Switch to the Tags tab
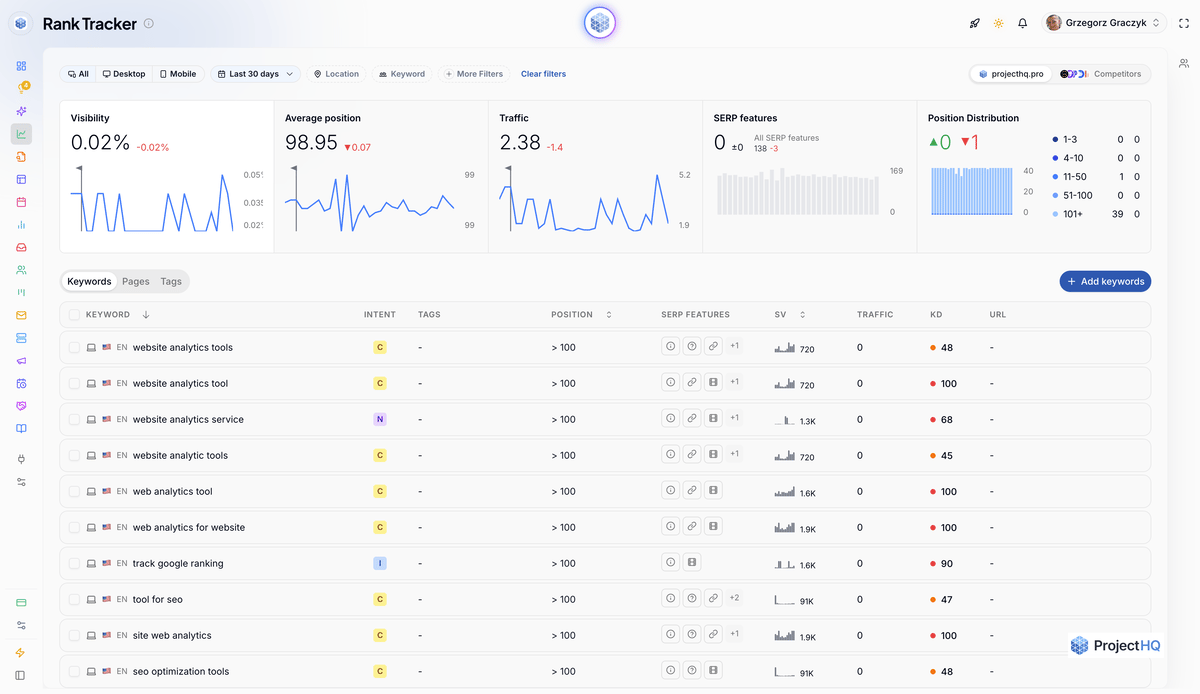The height and width of the screenshot is (694, 1200). point(171,281)
